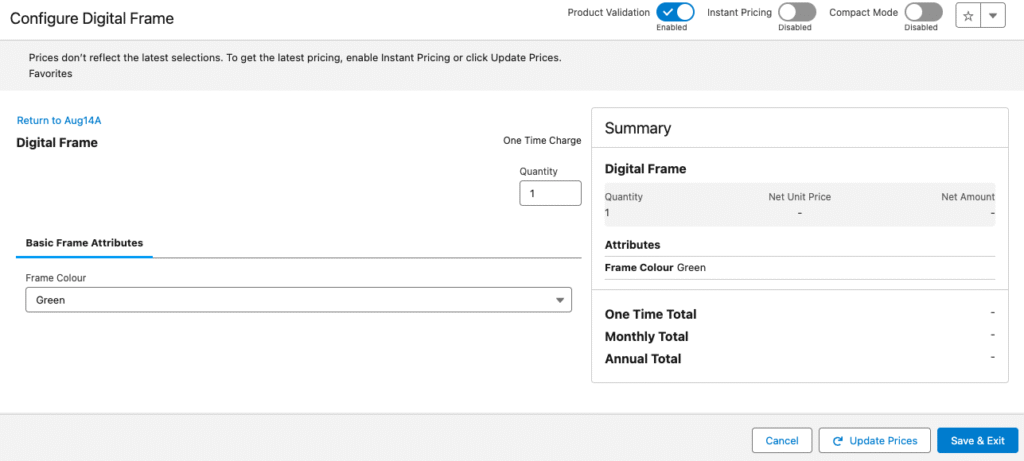Click the refresh icon on Update Prices

coord(836,441)
